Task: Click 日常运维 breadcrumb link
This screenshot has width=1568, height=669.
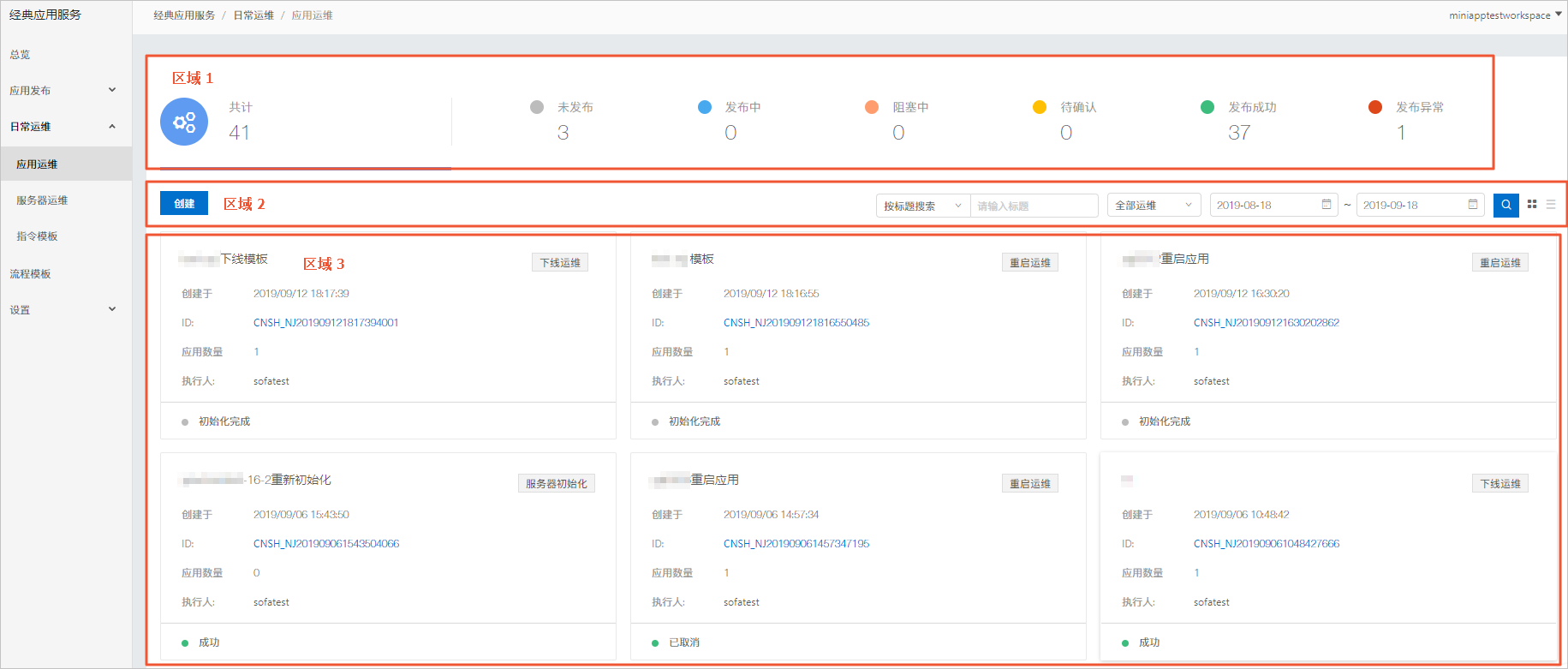Action: point(253,15)
